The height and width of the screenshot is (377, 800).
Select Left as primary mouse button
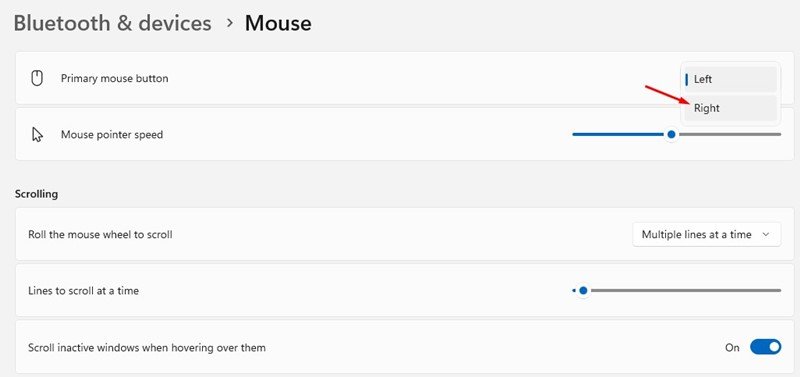tap(730, 80)
